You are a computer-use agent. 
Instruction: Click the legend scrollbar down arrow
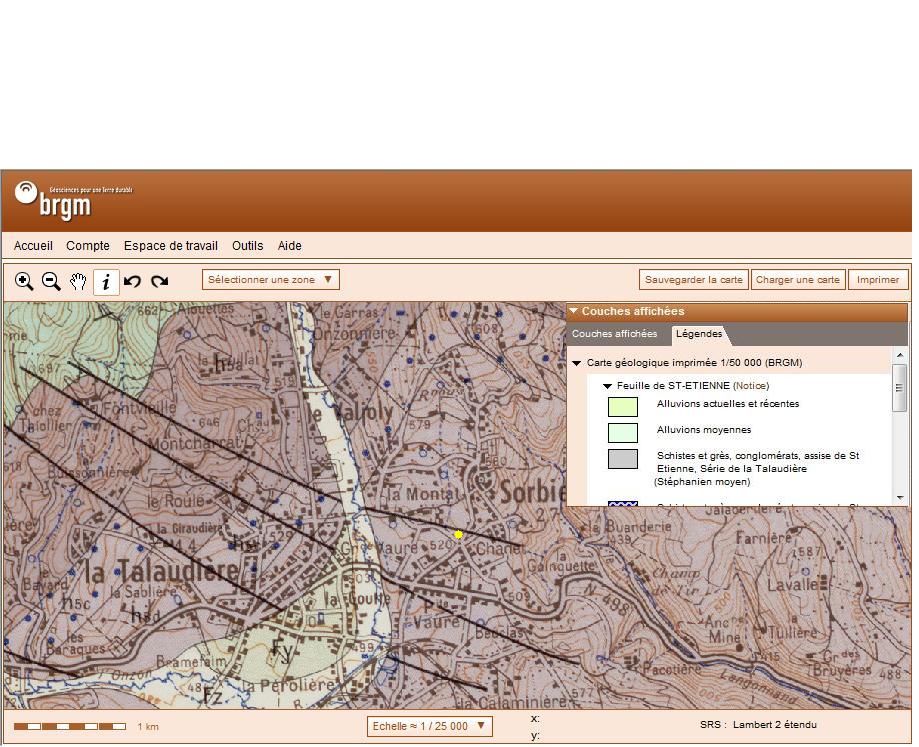click(900, 498)
